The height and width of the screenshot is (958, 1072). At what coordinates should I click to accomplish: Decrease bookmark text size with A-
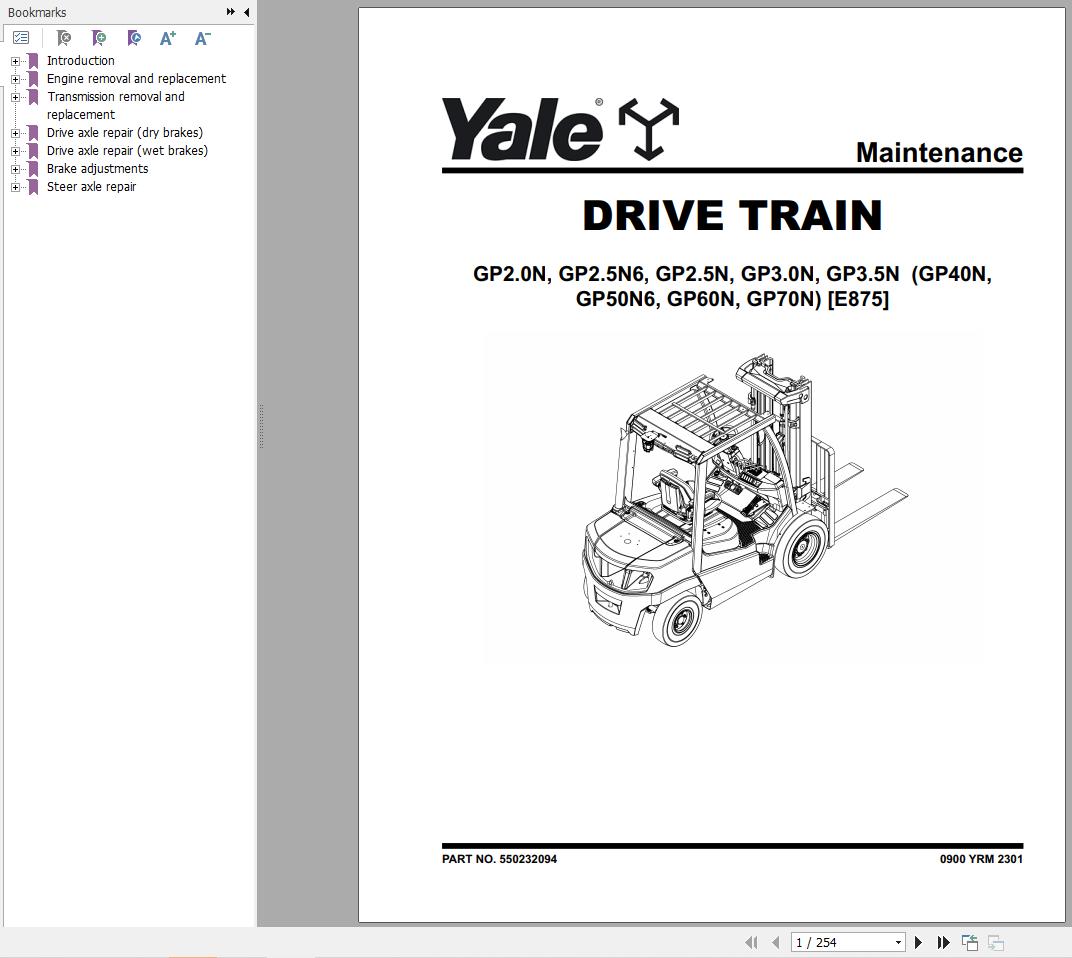point(202,38)
